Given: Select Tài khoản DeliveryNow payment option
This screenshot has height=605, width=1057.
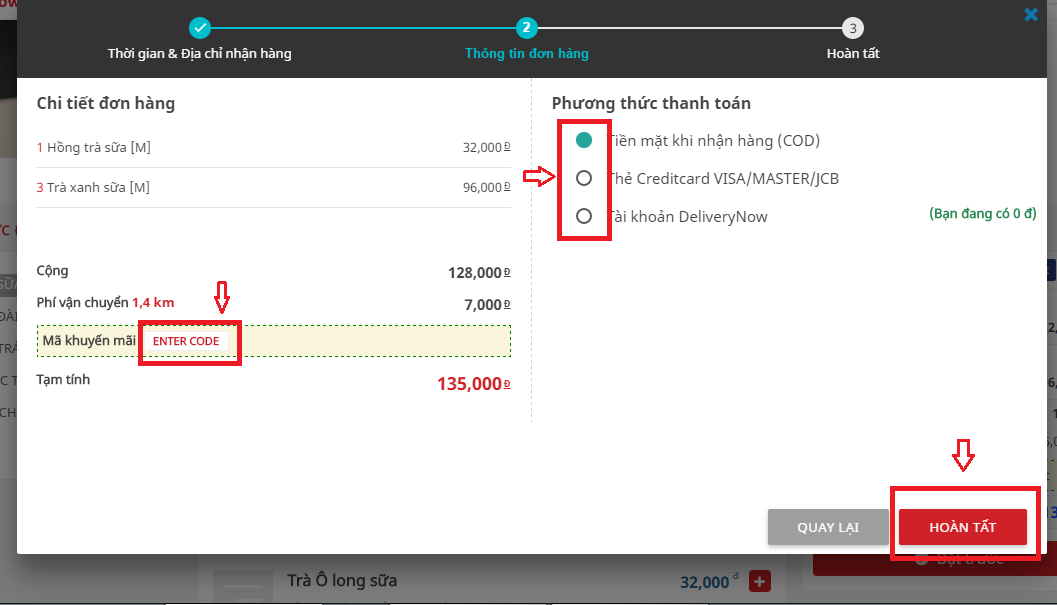Looking at the screenshot, I should (585, 217).
